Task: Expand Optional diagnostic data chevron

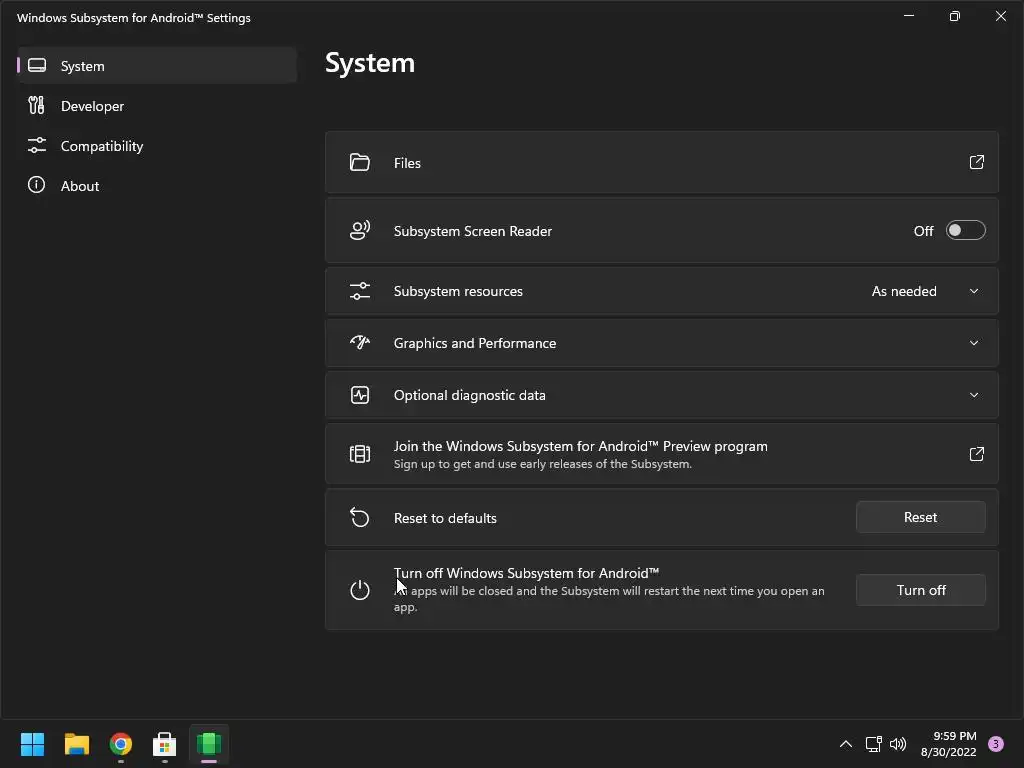Action: [974, 395]
